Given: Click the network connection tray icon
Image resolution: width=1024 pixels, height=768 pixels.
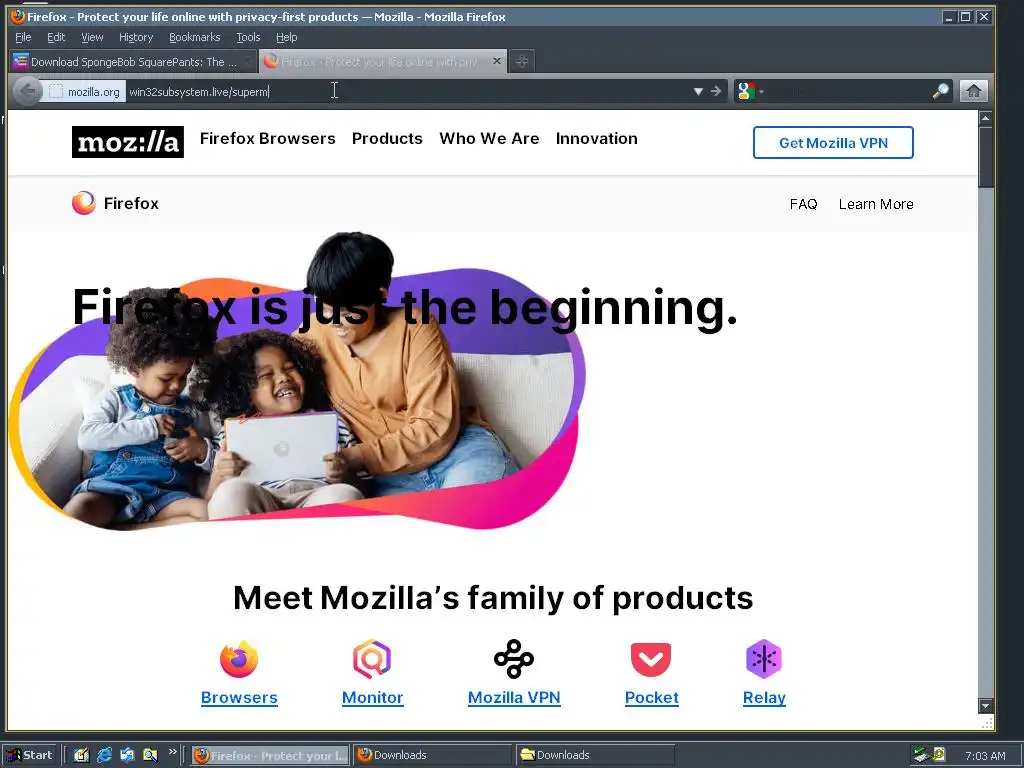Looking at the screenshot, I should coord(921,755).
